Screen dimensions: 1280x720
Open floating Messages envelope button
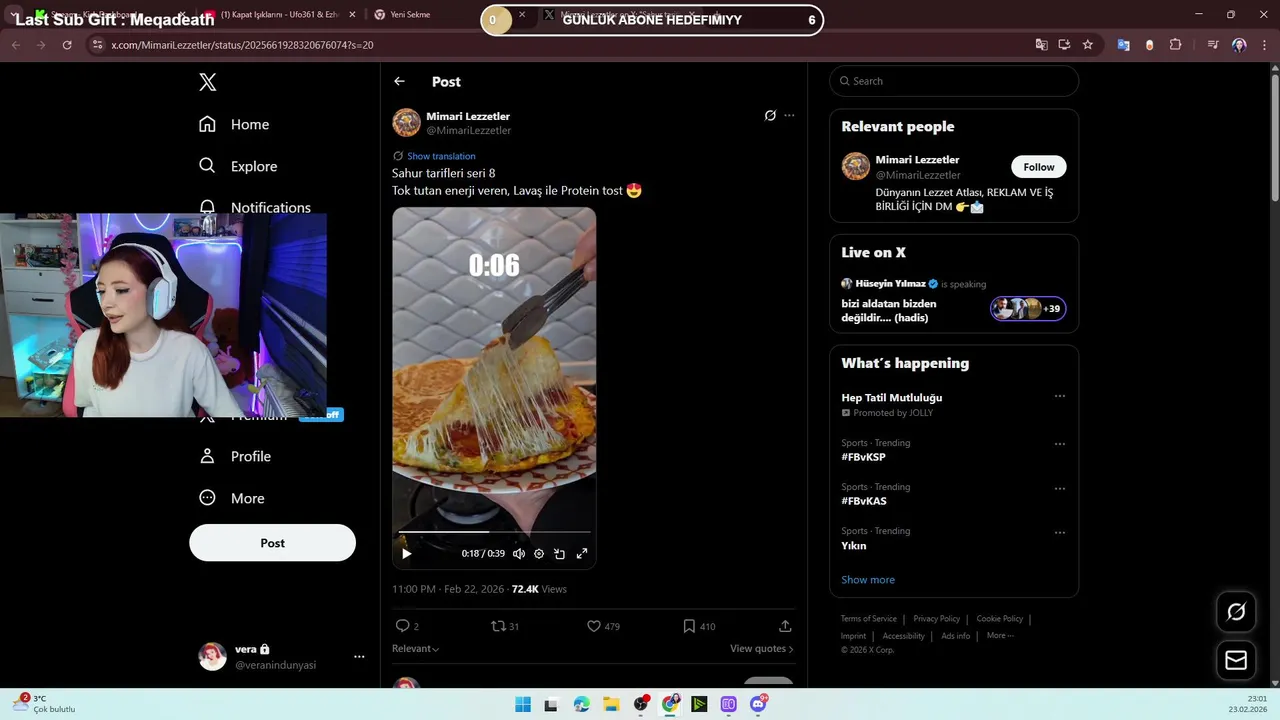(x=1236, y=660)
